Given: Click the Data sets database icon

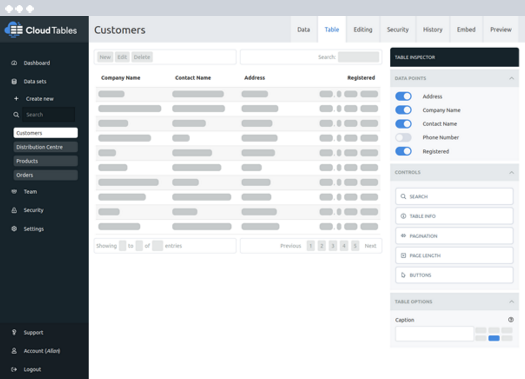Looking at the screenshot, I should 14,81.
